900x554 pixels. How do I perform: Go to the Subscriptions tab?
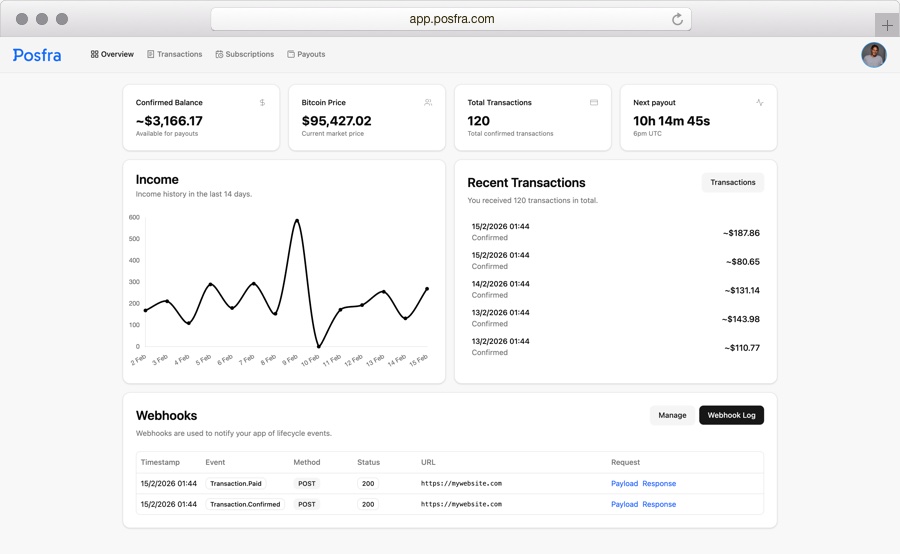click(x=244, y=54)
